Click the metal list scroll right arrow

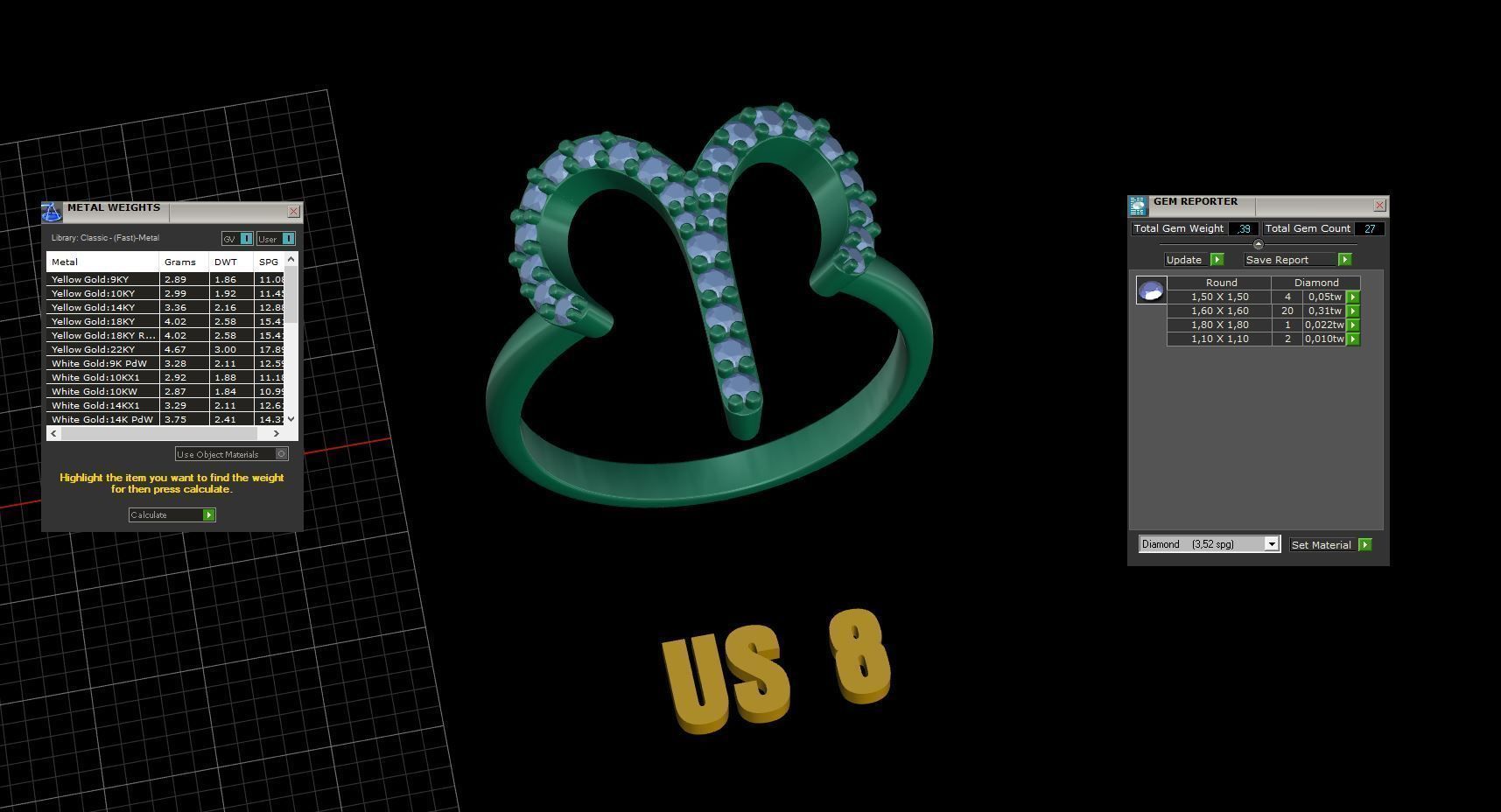pos(277,433)
